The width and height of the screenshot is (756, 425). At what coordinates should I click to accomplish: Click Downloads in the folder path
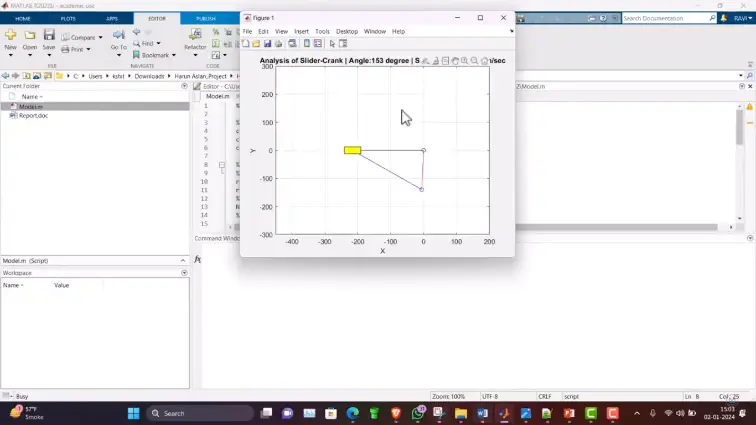coord(149,76)
